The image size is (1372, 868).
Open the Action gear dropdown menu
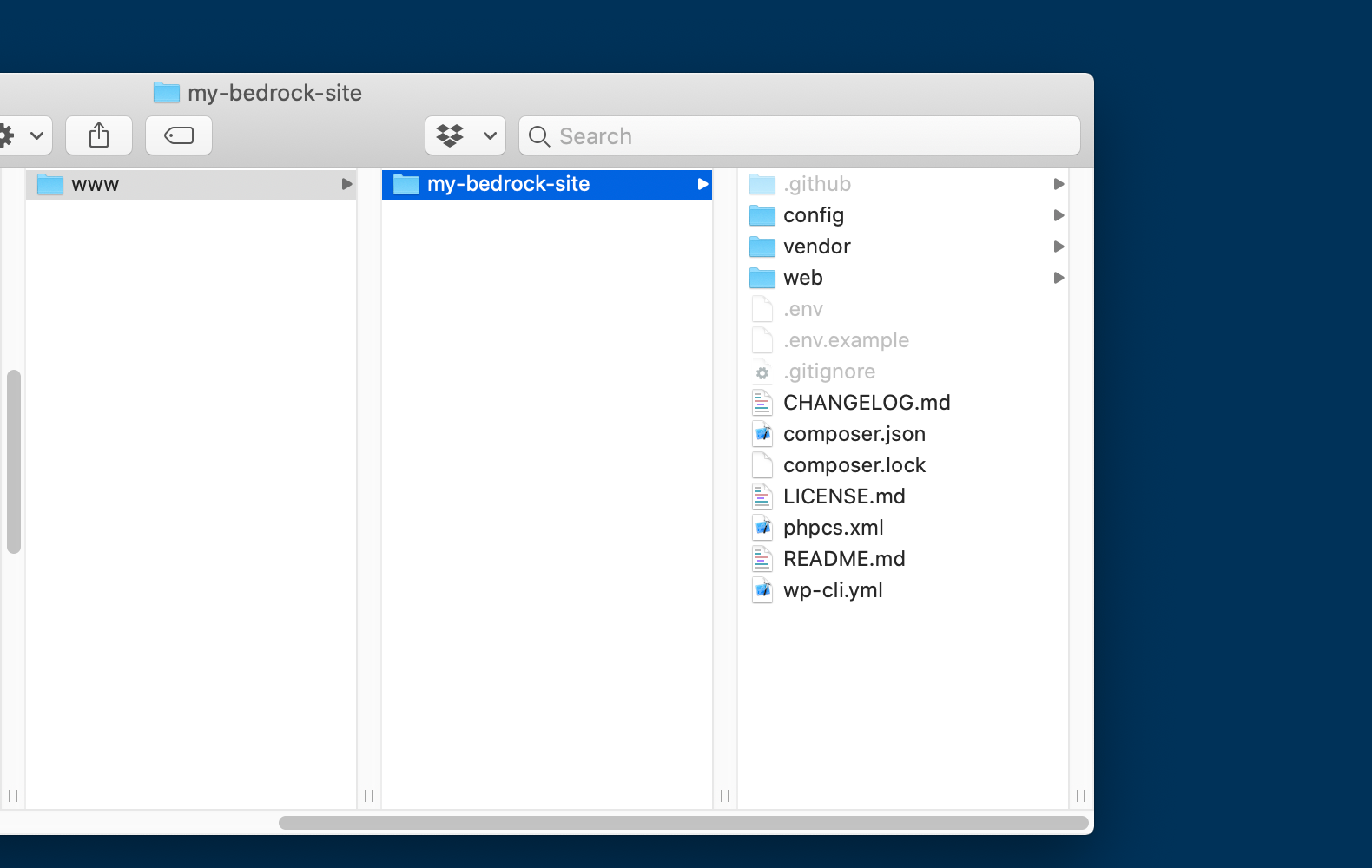point(21,135)
